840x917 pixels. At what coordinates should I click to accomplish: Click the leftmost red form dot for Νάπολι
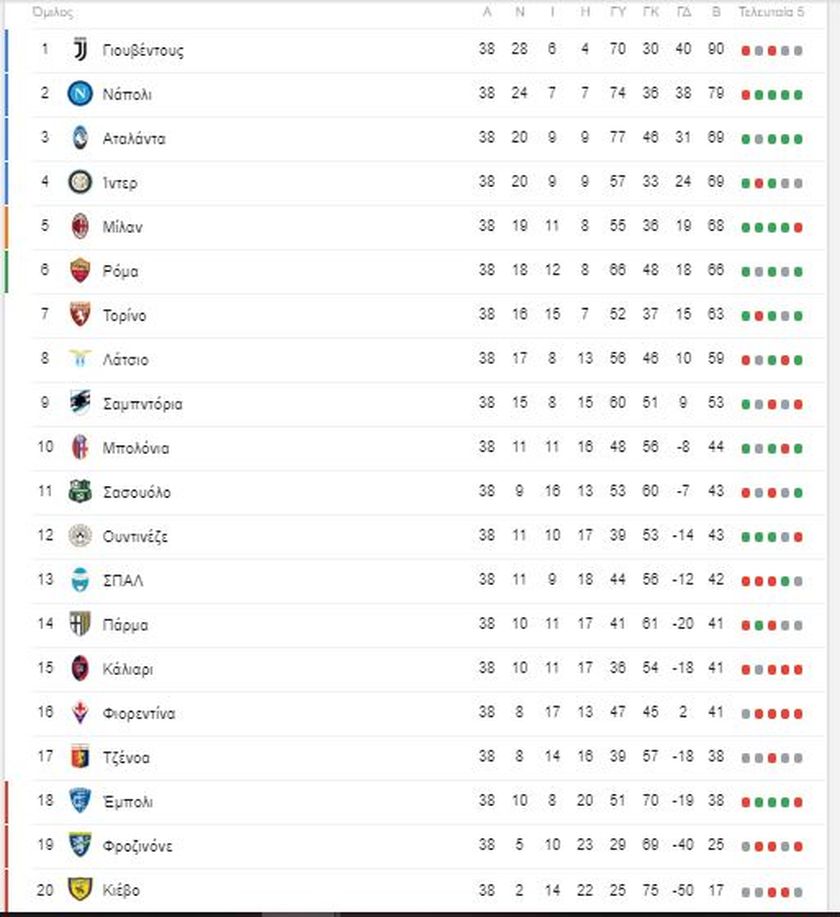pyautogui.click(x=746, y=95)
